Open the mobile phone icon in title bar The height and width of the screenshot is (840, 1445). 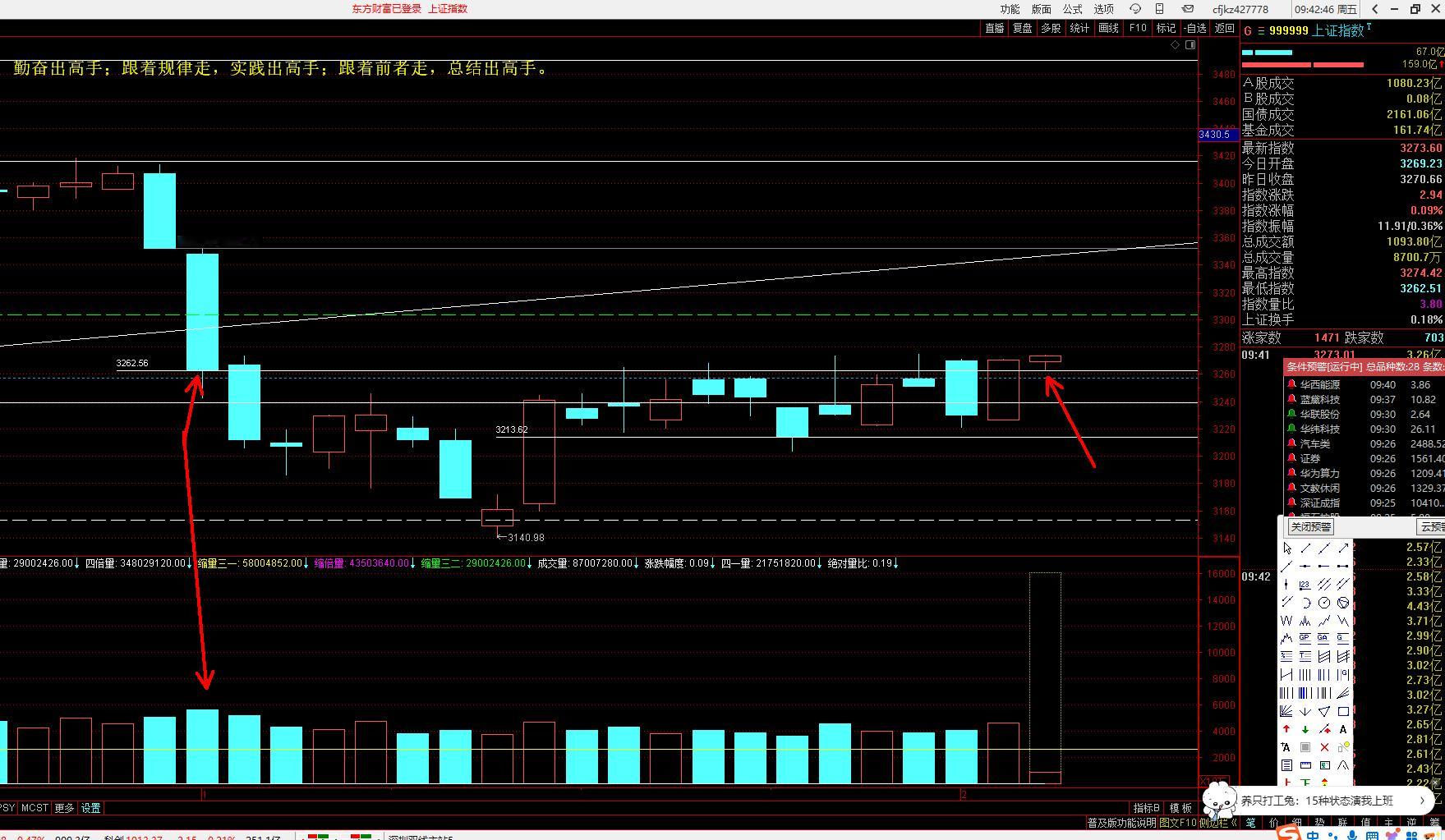1160,9
